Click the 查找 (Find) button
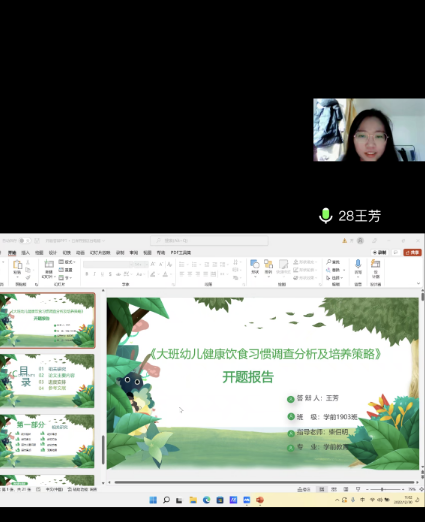 pos(333,262)
